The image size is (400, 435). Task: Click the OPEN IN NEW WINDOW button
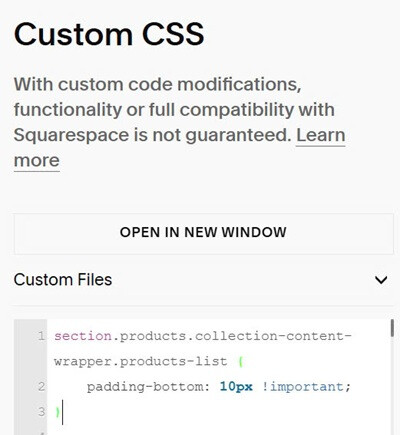point(204,234)
